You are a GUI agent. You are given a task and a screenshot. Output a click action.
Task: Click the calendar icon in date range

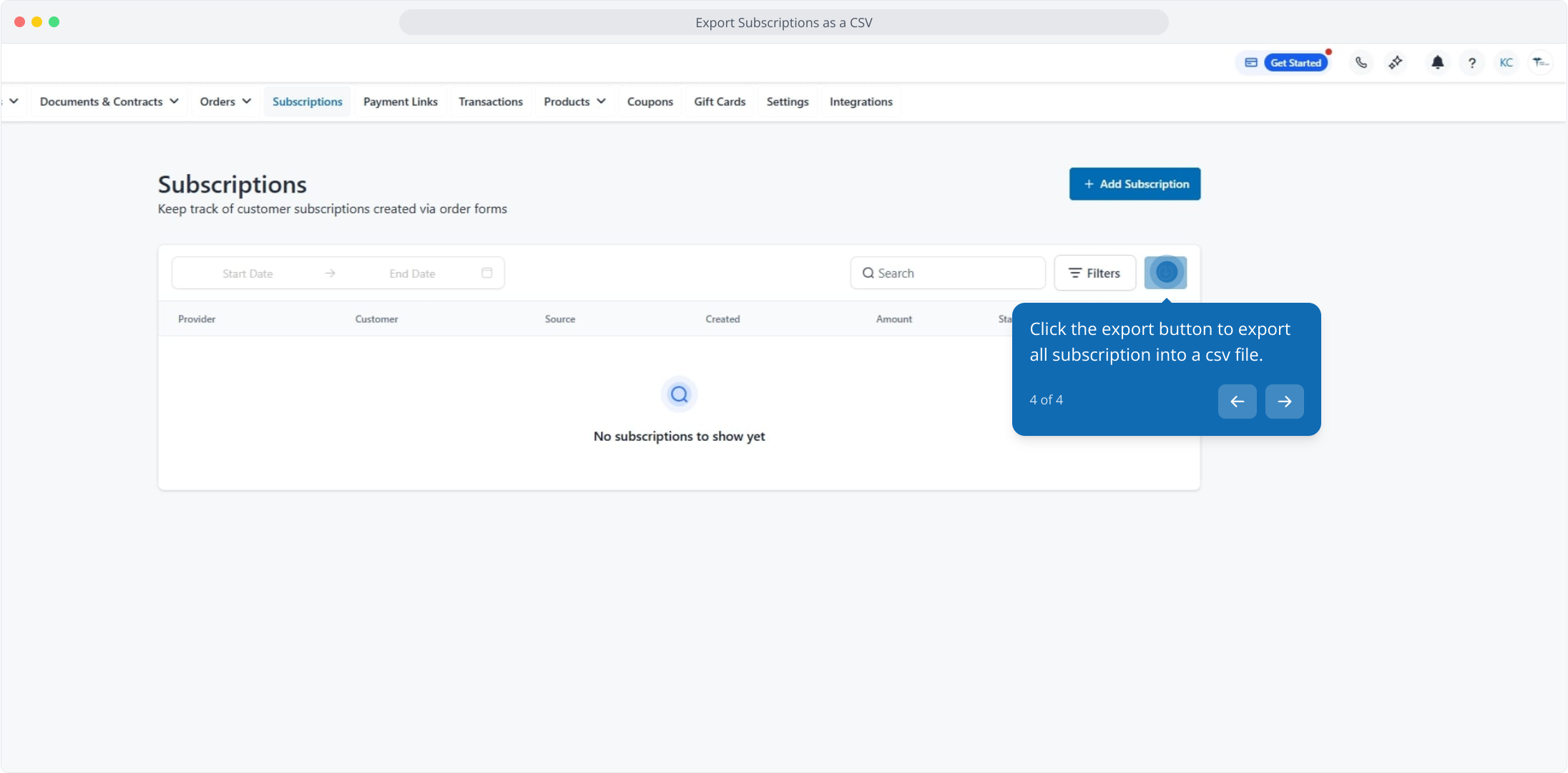487,273
